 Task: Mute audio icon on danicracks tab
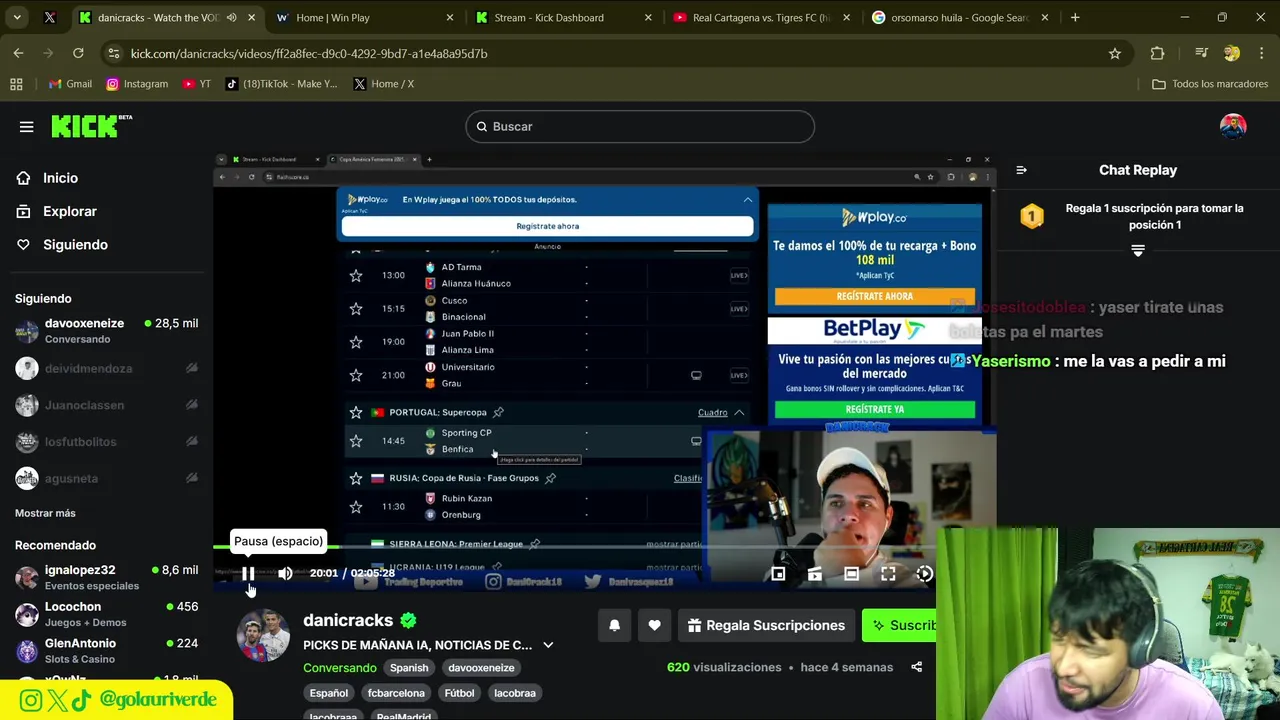tap(232, 17)
